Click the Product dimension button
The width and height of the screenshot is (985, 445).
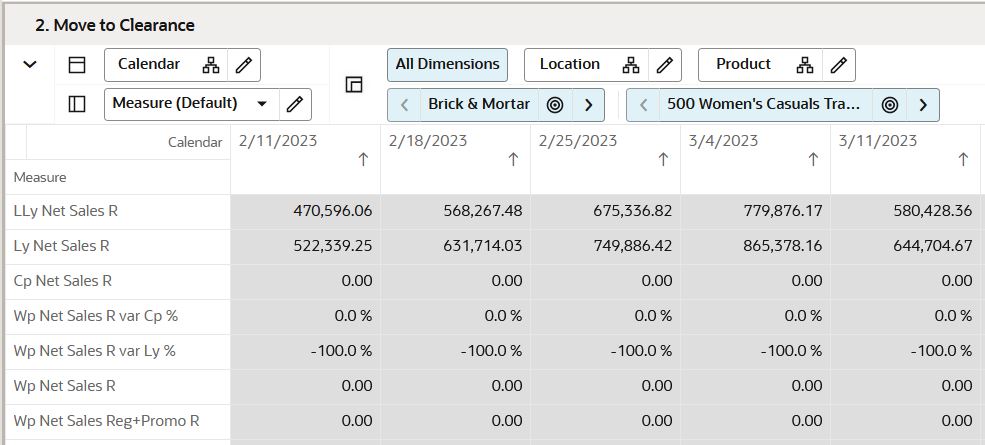743,65
